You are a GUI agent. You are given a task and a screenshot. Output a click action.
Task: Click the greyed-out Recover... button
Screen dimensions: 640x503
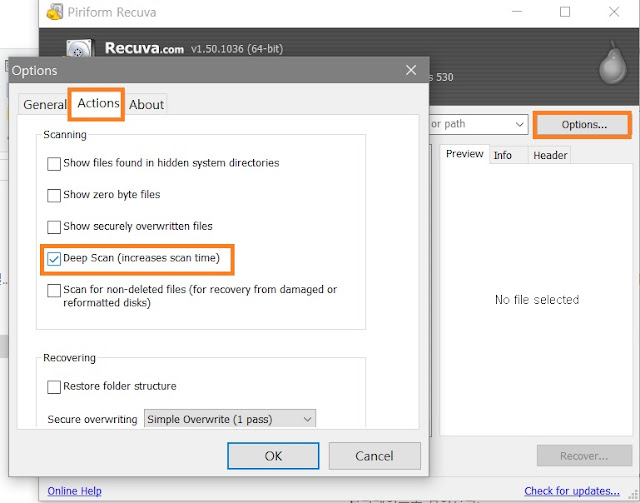point(584,456)
